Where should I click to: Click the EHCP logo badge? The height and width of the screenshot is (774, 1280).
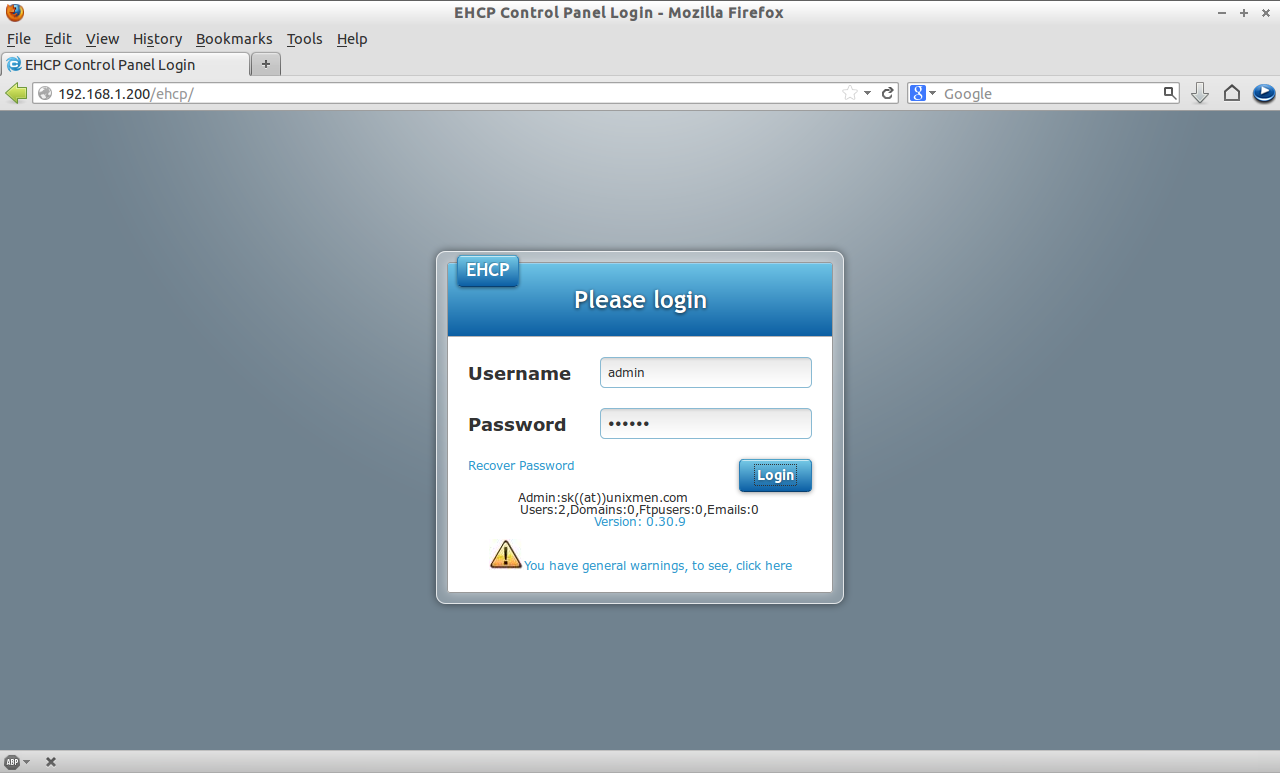488,270
